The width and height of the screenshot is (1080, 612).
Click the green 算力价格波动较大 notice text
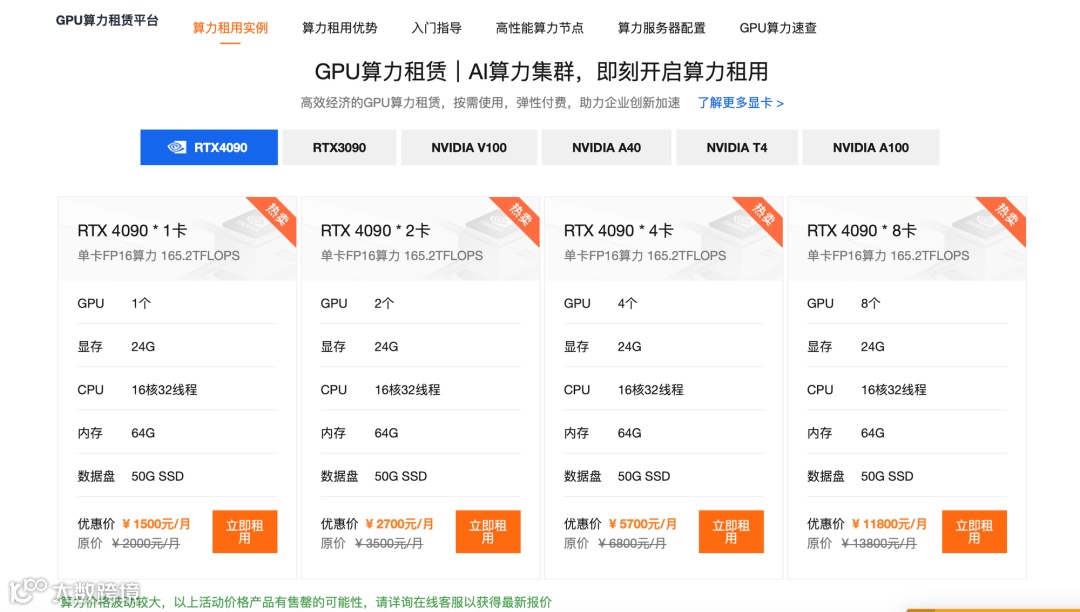[307, 602]
